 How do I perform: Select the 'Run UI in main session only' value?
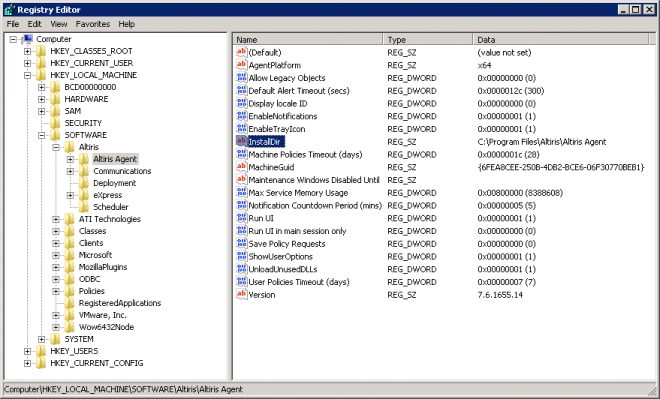(x=297, y=231)
